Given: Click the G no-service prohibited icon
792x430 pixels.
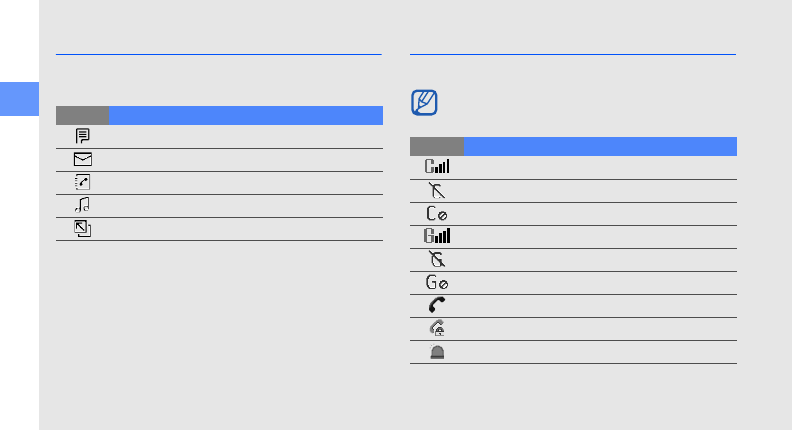Looking at the screenshot, I should 437,282.
